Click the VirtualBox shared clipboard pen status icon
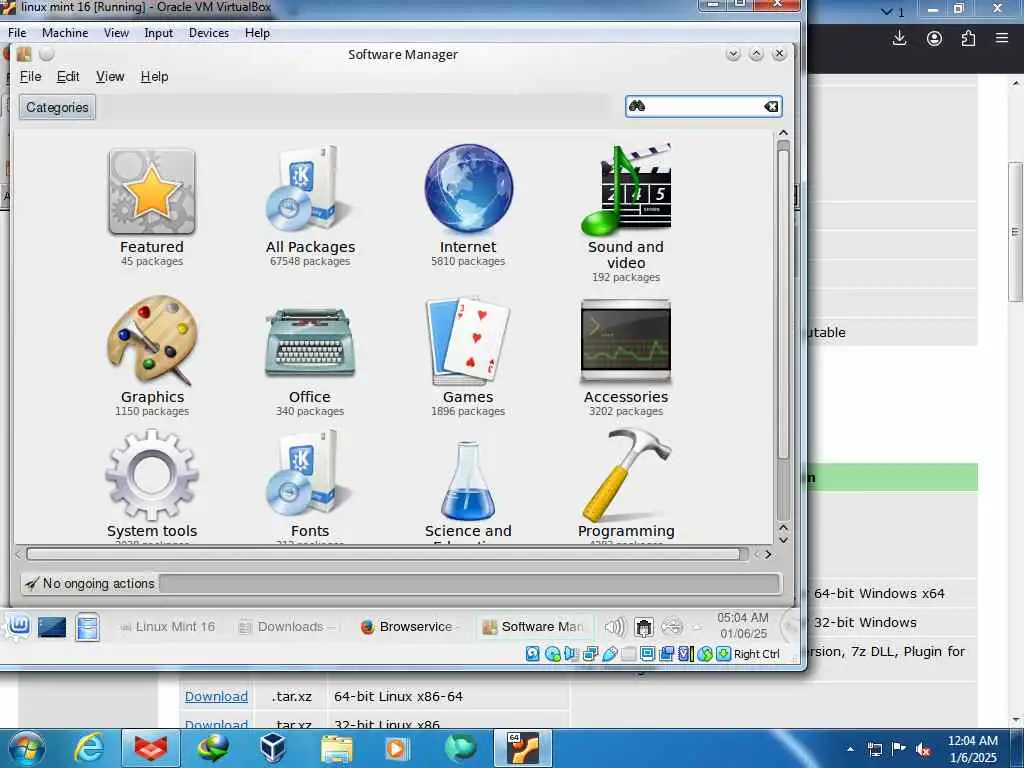The image size is (1024, 768). (x=609, y=654)
